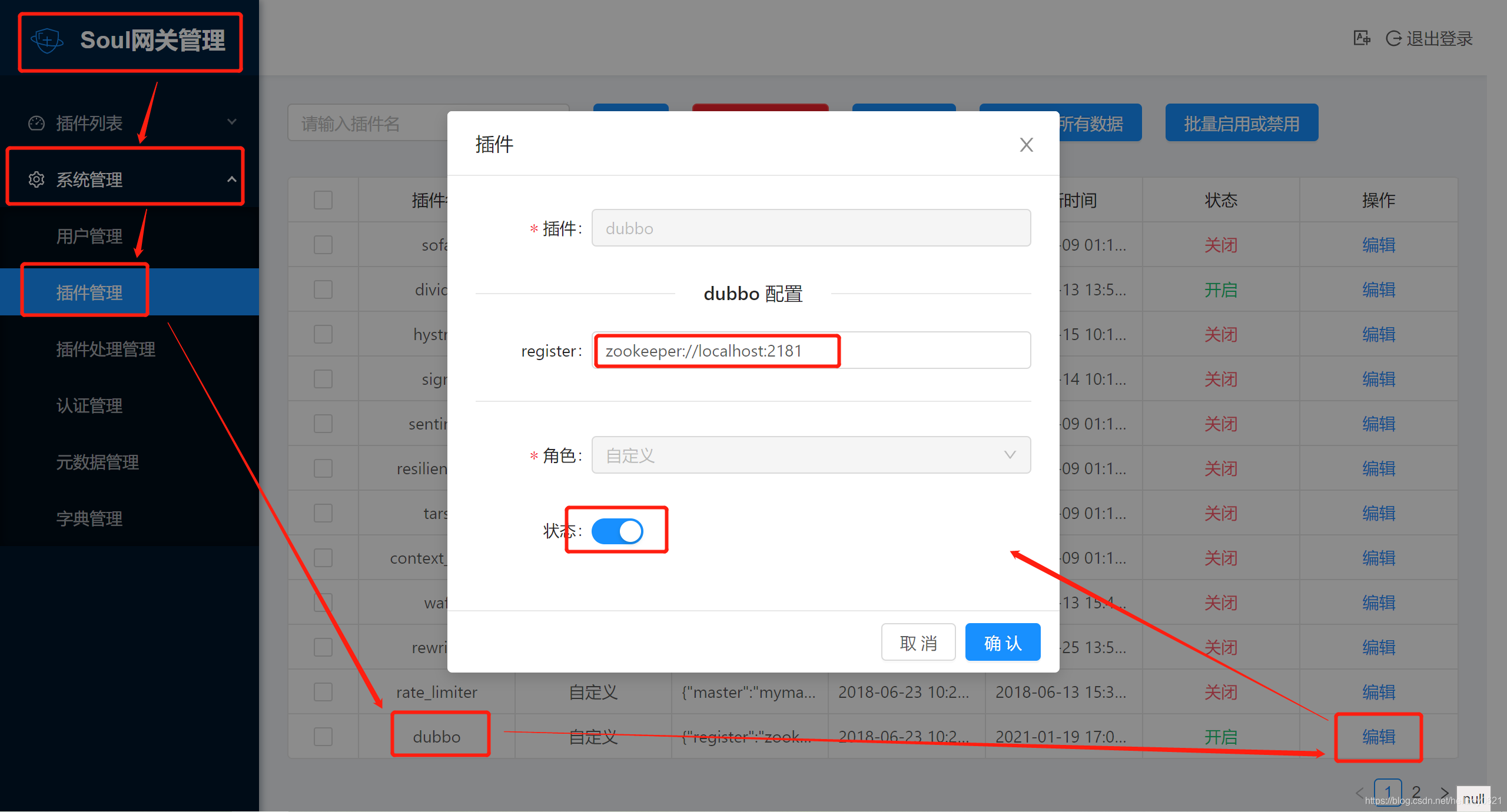Click the register zookeeper address field

coord(811,351)
